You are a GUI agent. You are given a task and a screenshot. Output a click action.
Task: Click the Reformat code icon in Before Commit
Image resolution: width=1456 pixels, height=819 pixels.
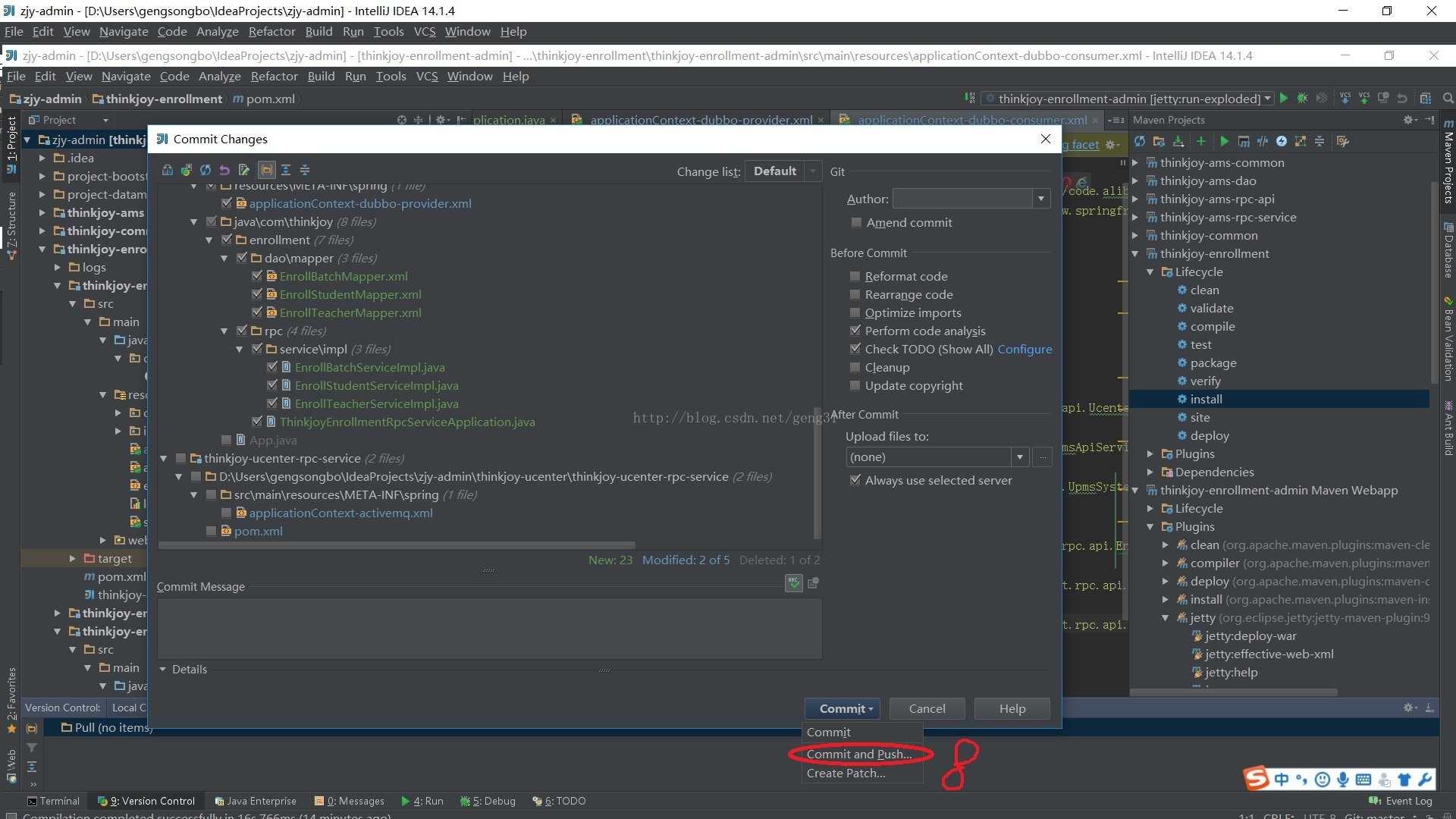pyautogui.click(x=854, y=276)
